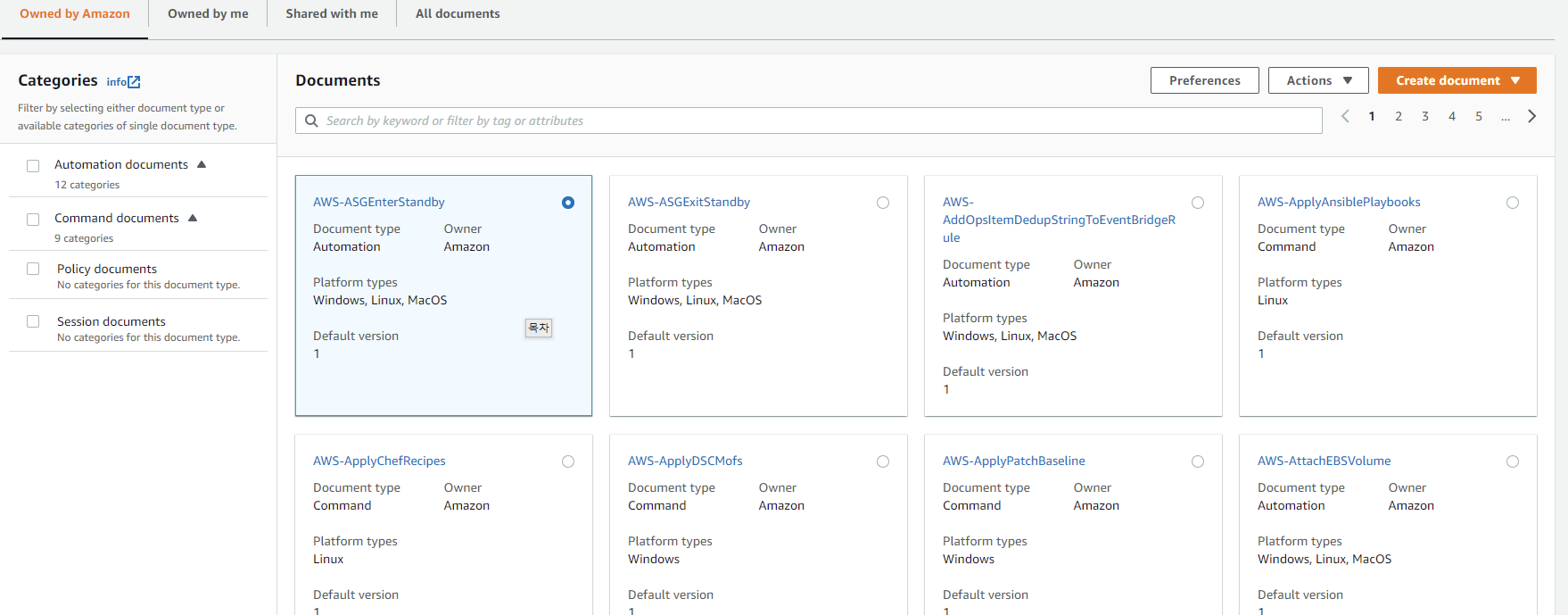The image size is (1568, 615).
Task: Open the Actions dropdown
Action: click(1318, 80)
